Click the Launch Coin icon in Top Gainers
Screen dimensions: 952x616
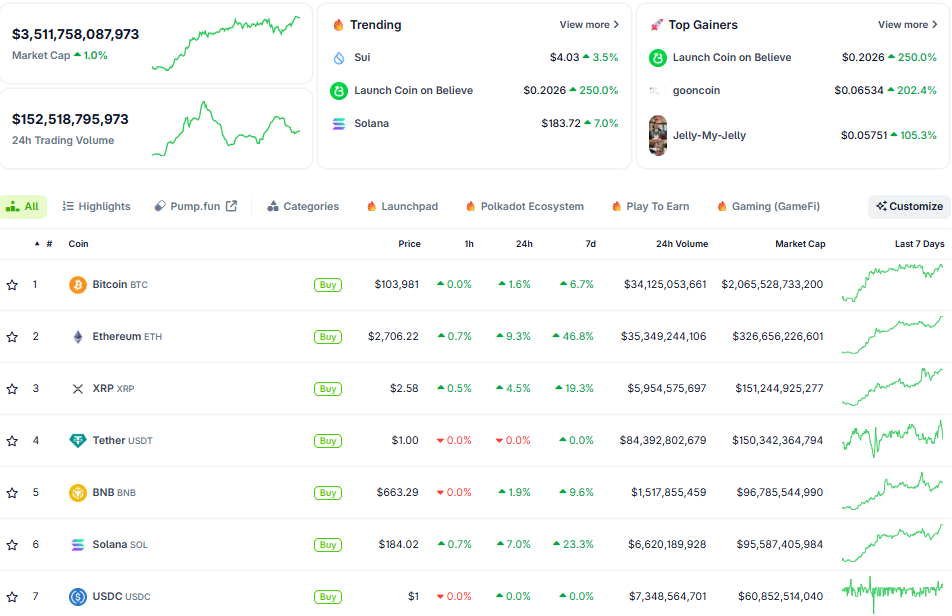(x=658, y=58)
